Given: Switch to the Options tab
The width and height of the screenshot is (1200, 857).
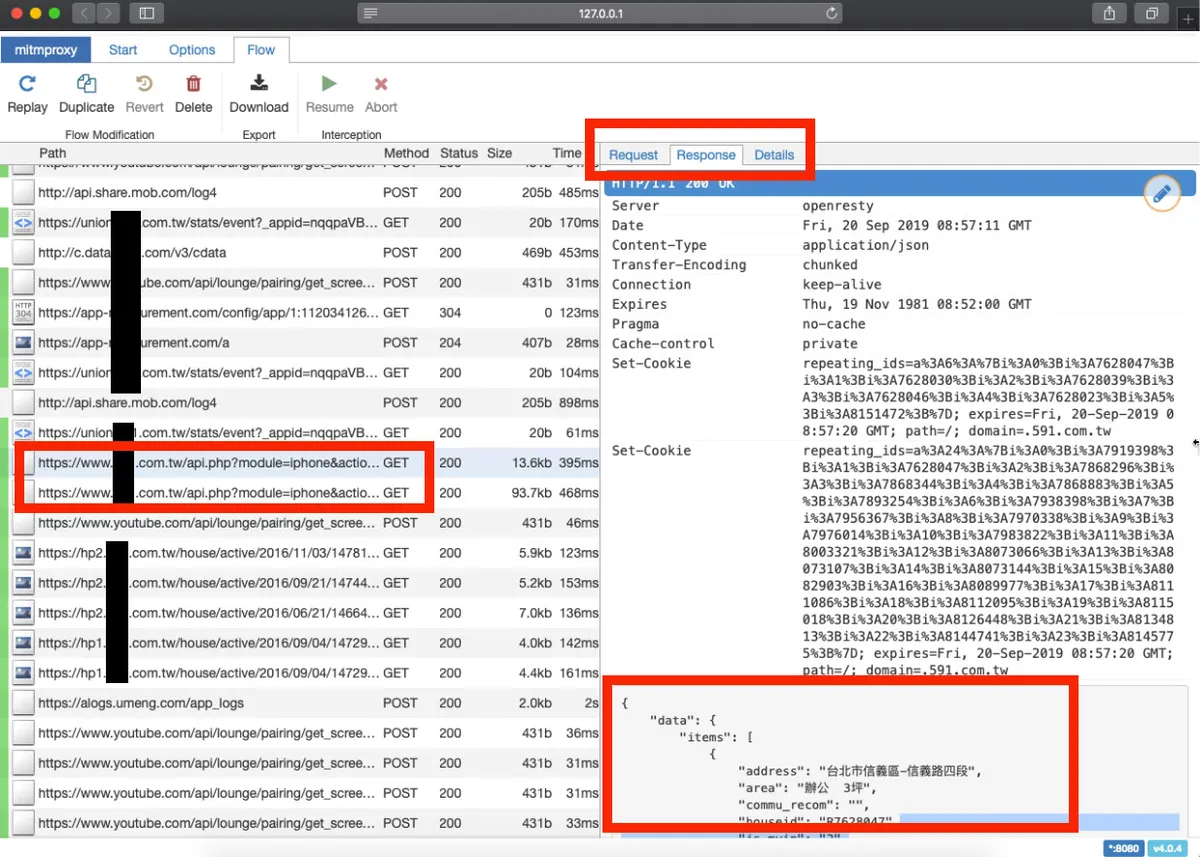Looking at the screenshot, I should point(191,49).
